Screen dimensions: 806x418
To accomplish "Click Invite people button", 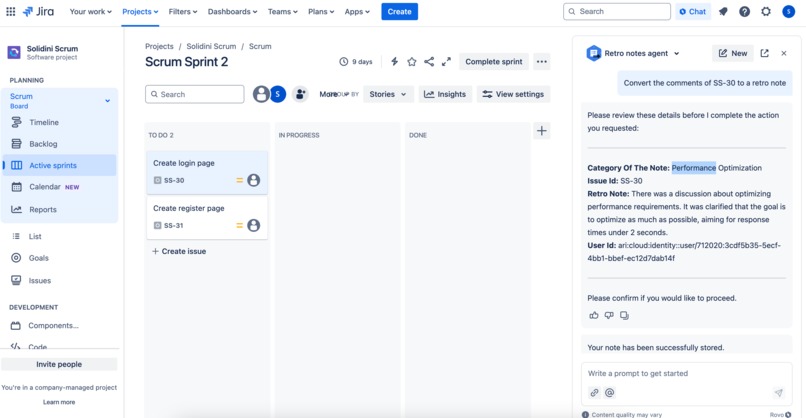I will coord(59,364).
